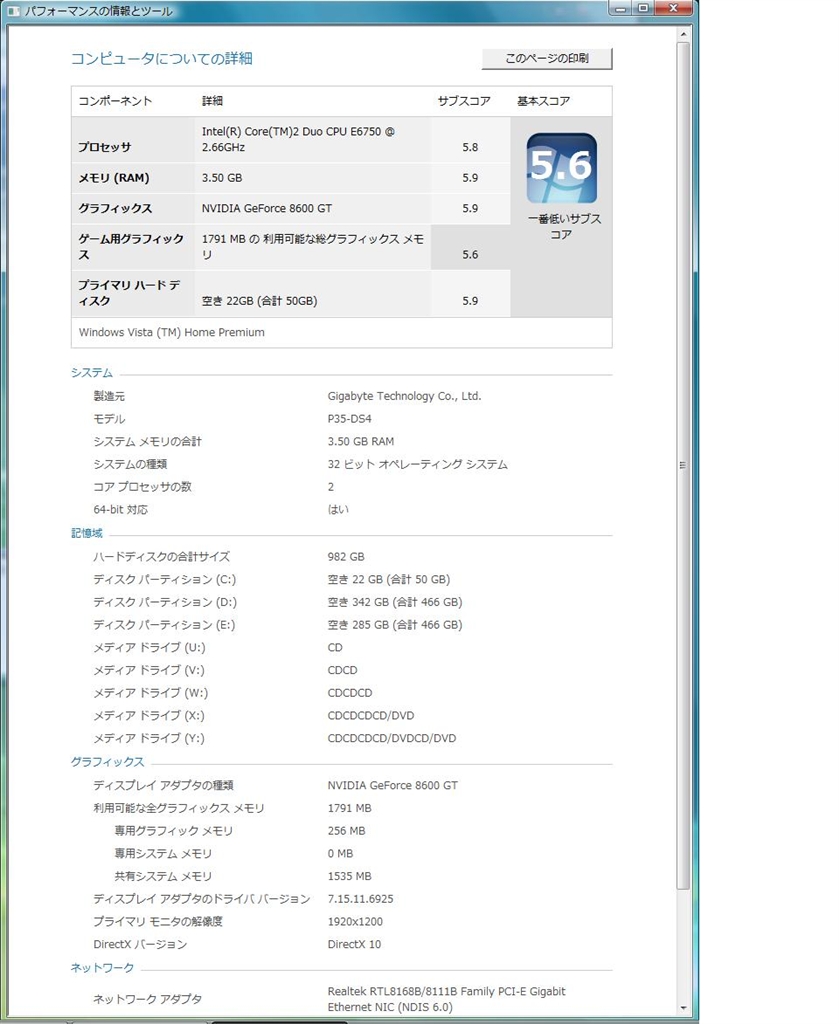The width and height of the screenshot is (839, 1024).
Task: Click the 256 MB dedicated graphics memory
Action: 346,831
